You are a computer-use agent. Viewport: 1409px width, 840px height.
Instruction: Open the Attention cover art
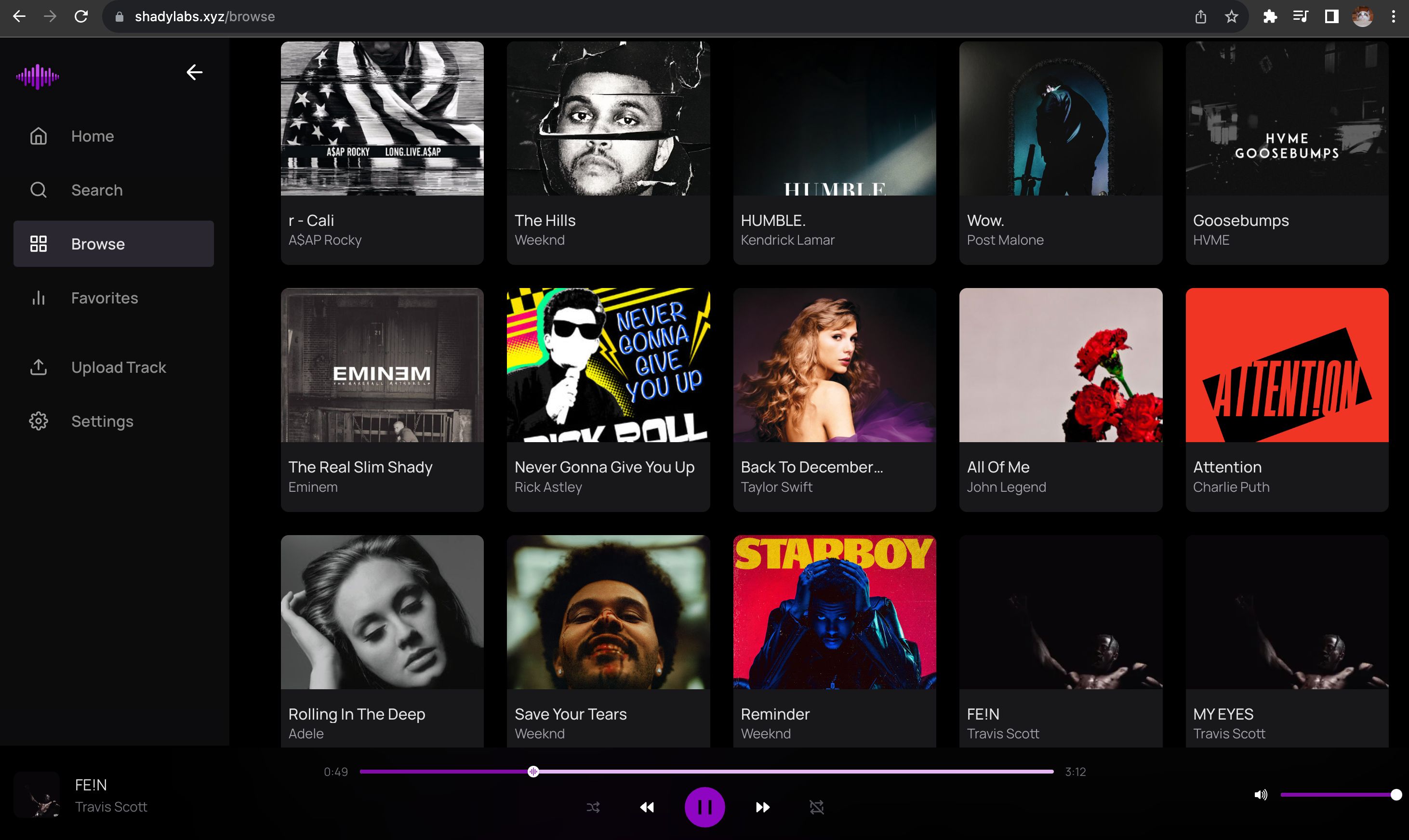(x=1287, y=365)
